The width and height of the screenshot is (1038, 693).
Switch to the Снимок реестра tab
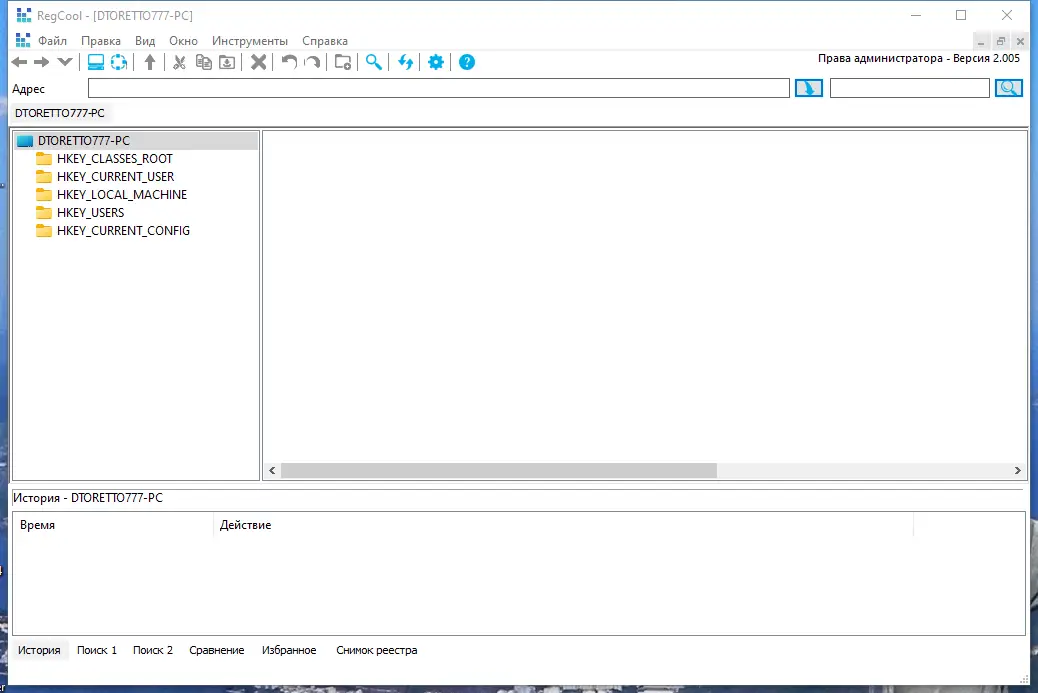coord(377,650)
